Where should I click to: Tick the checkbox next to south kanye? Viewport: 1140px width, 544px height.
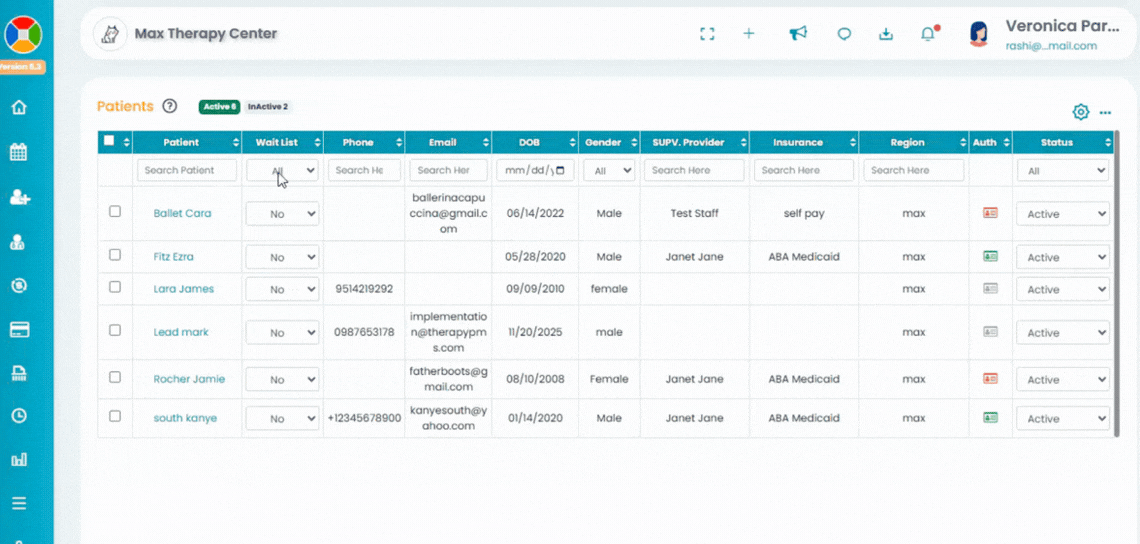click(115, 417)
